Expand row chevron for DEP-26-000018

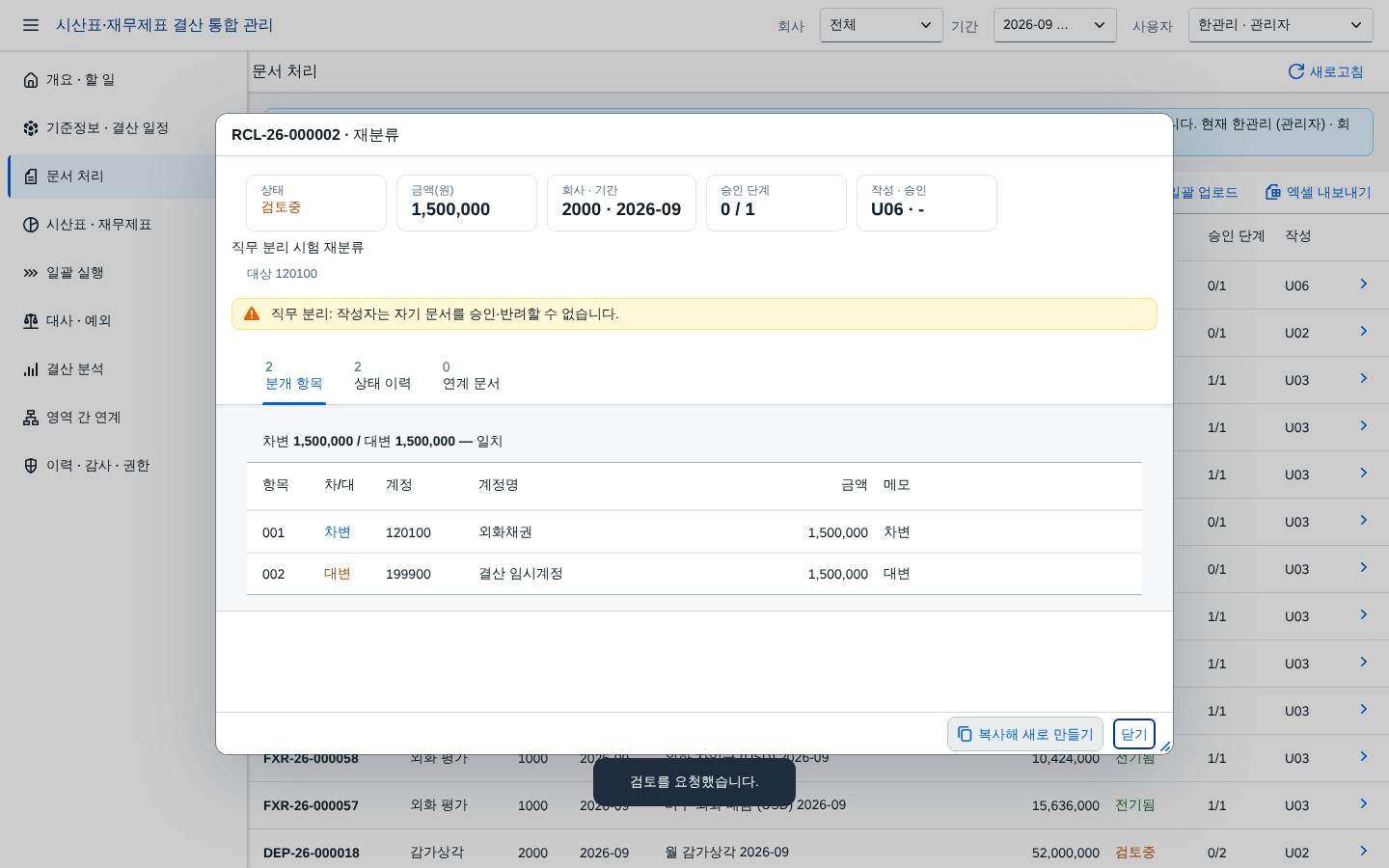[1363, 852]
